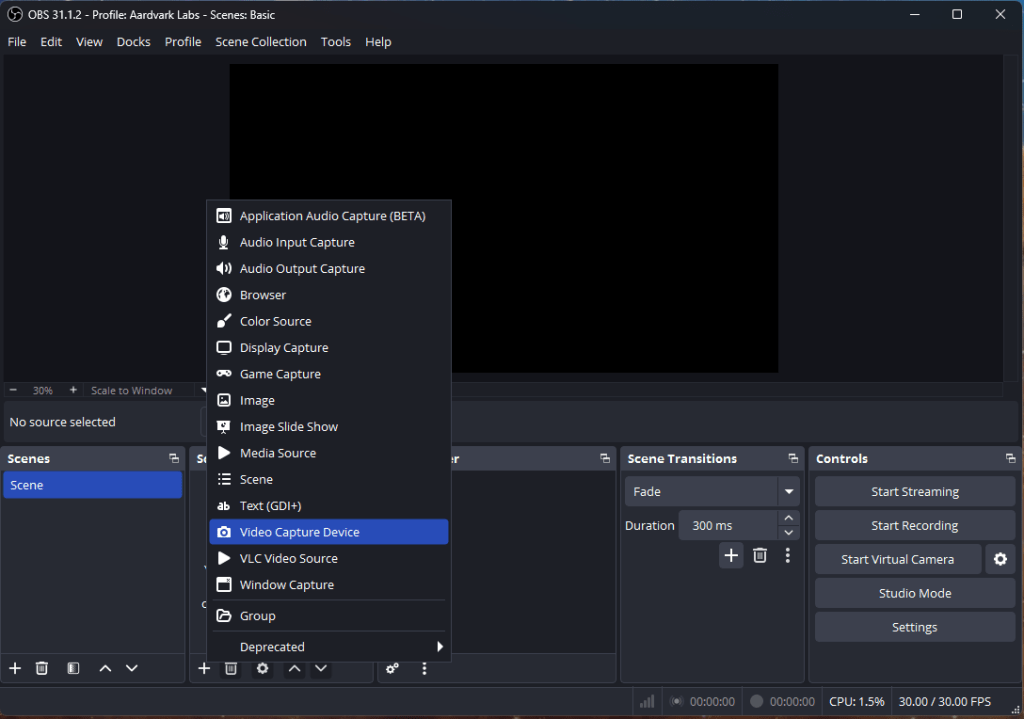1024x719 pixels.
Task: Toggle Start Virtual Camera
Action: click(x=897, y=559)
